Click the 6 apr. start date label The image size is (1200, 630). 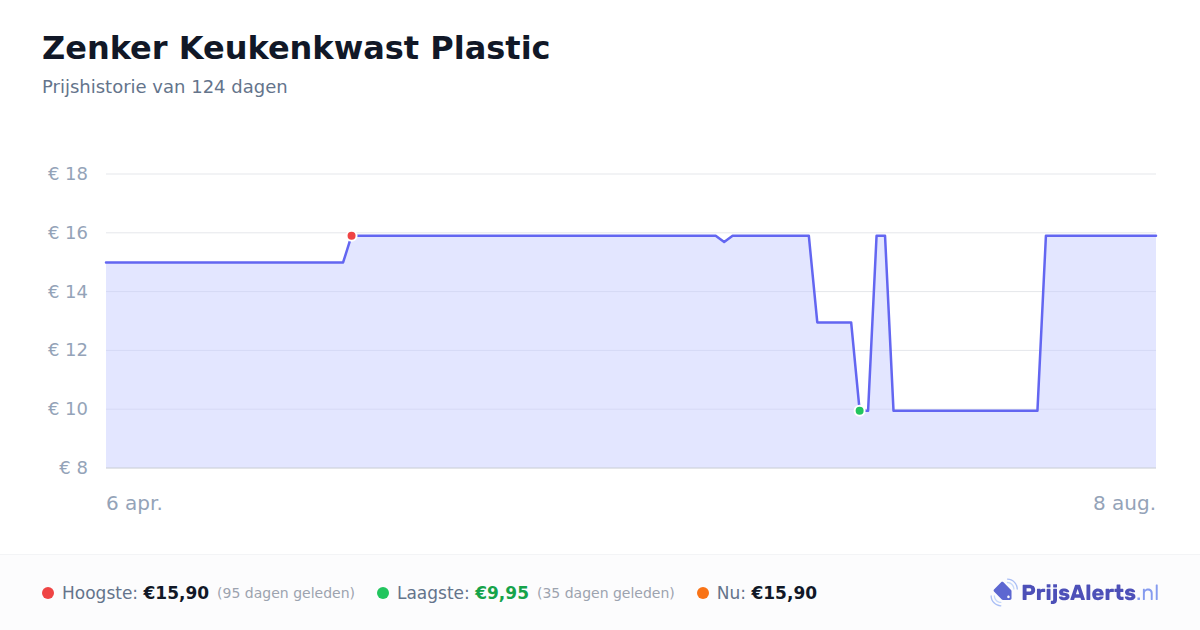[135, 503]
